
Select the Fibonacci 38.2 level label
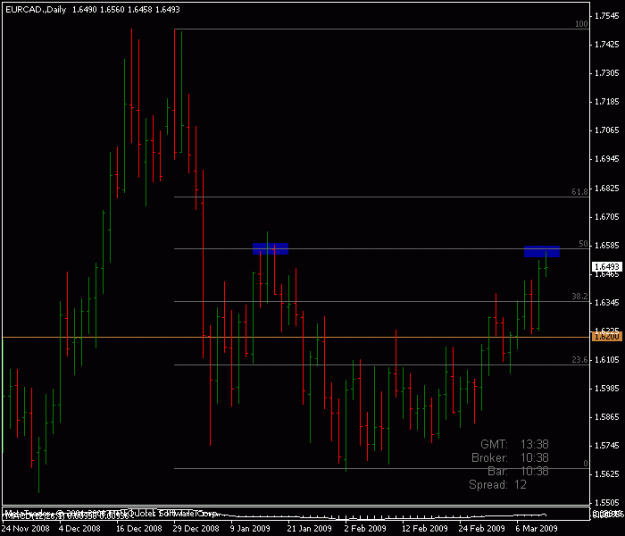tap(580, 296)
